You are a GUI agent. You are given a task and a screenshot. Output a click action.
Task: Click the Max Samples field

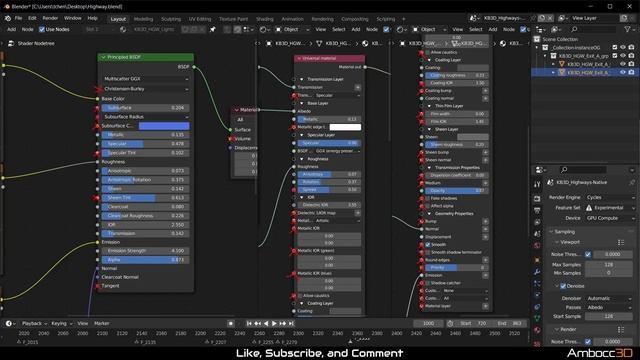tap(609, 264)
